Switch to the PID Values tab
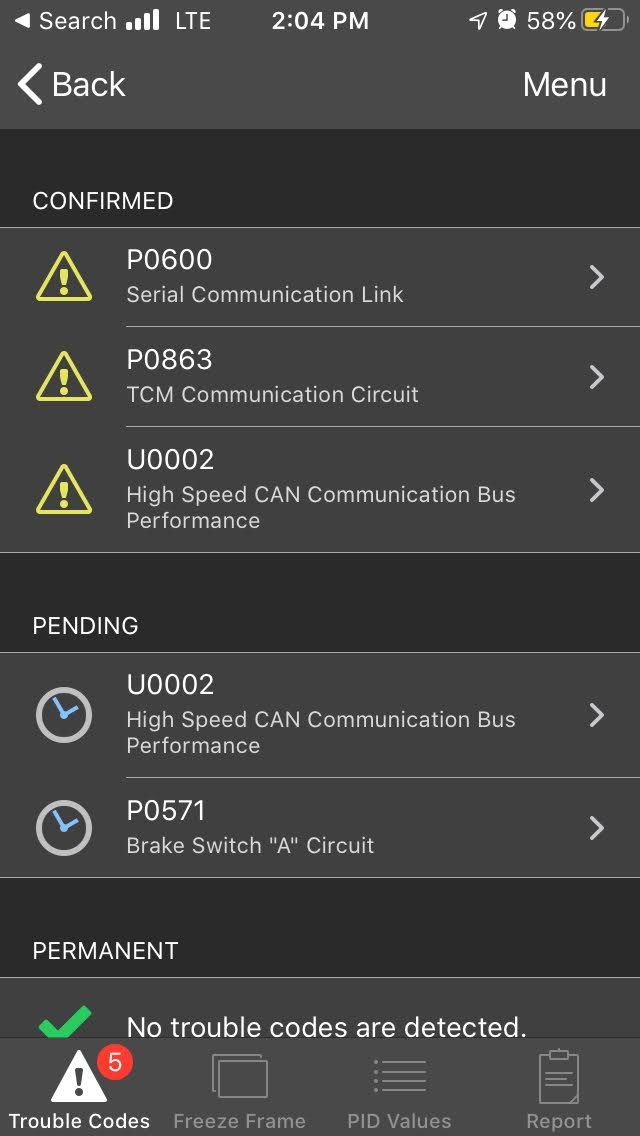This screenshot has height=1136, width=640. click(x=399, y=1091)
